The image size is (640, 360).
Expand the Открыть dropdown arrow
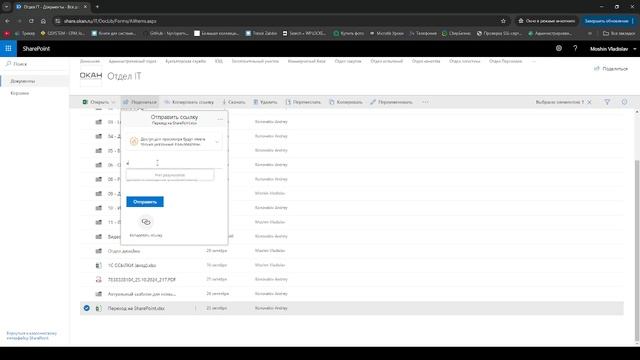click(113, 102)
